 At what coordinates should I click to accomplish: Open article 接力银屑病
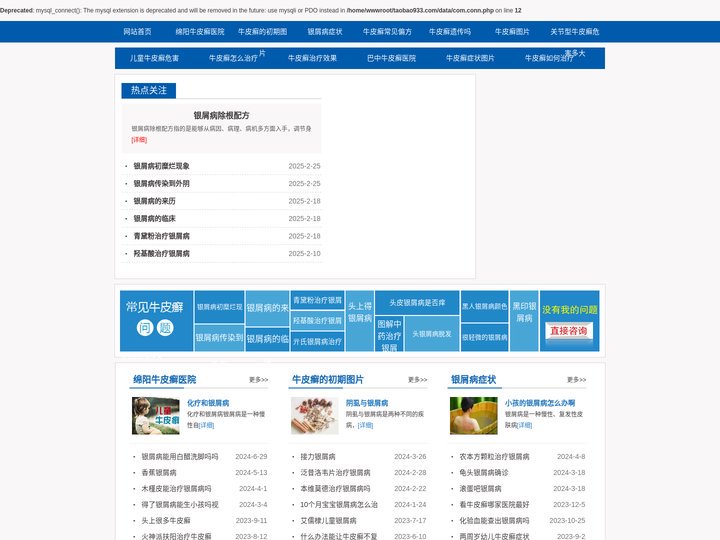point(318,456)
